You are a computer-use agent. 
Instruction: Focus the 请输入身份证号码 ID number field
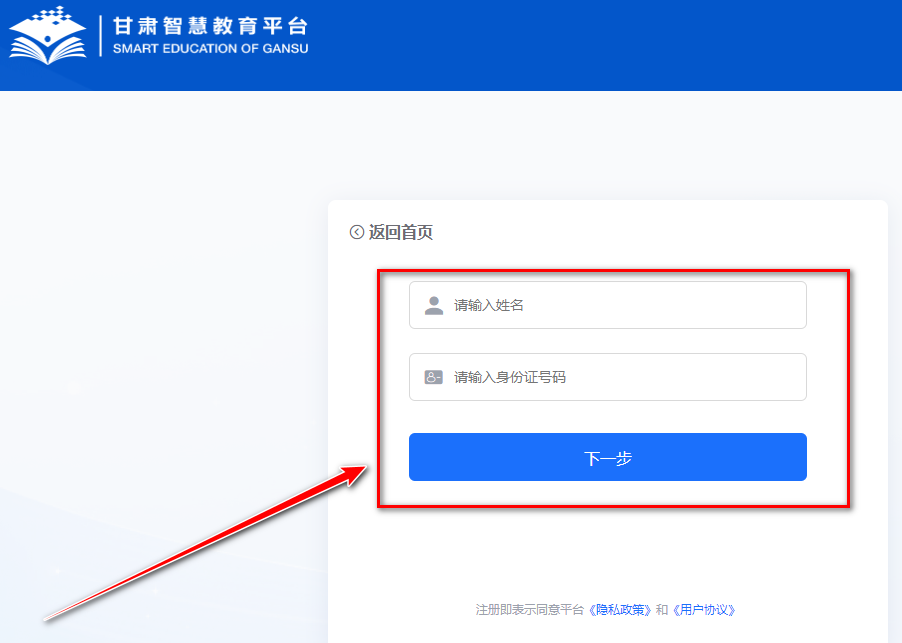click(x=607, y=377)
